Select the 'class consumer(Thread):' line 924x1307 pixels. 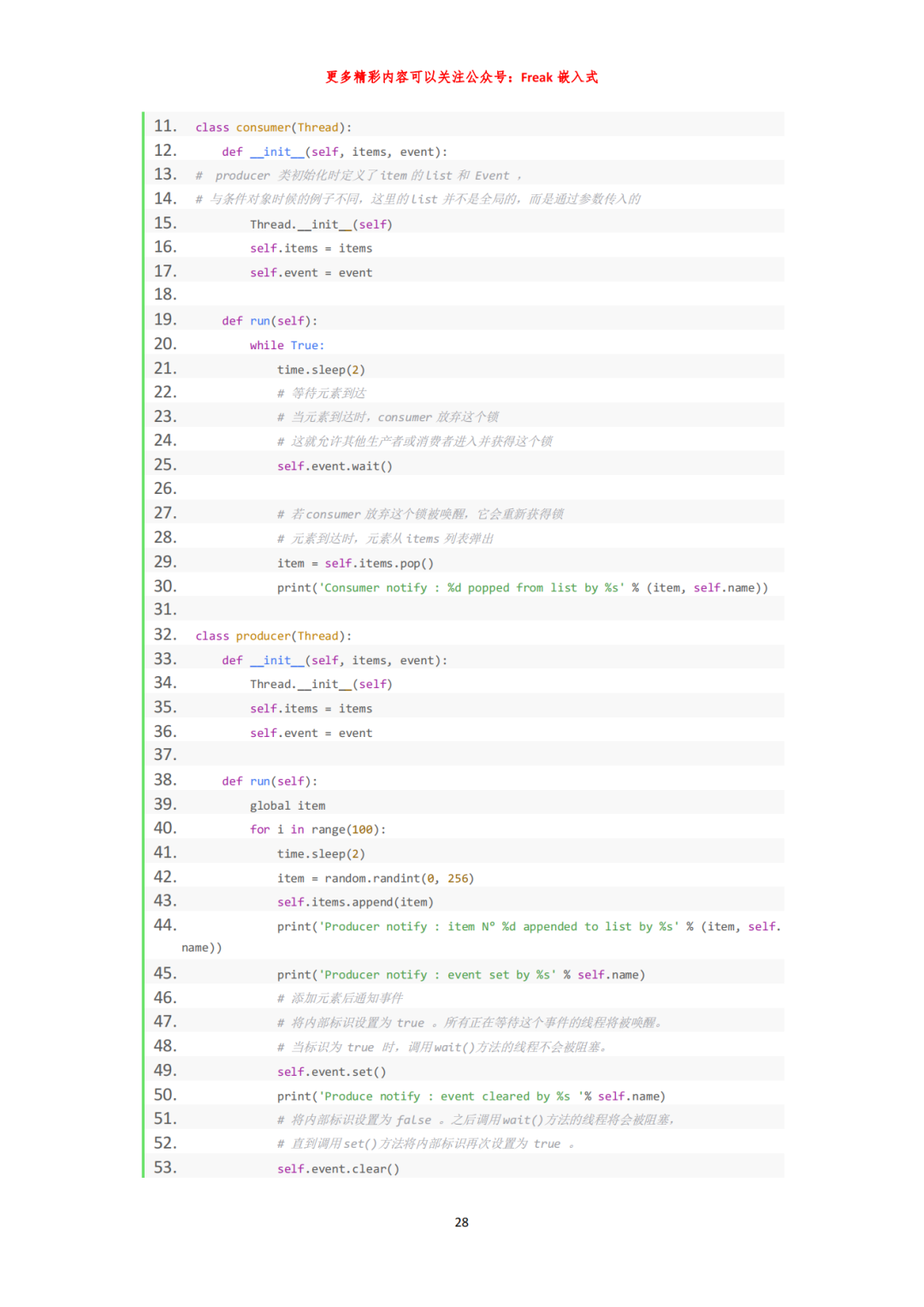[x=273, y=128]
